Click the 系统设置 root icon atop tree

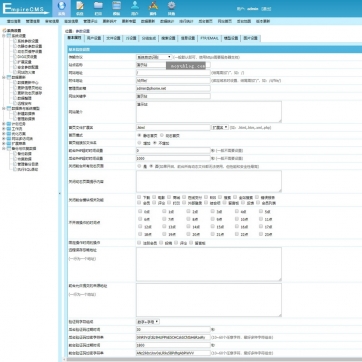(4, 30)
